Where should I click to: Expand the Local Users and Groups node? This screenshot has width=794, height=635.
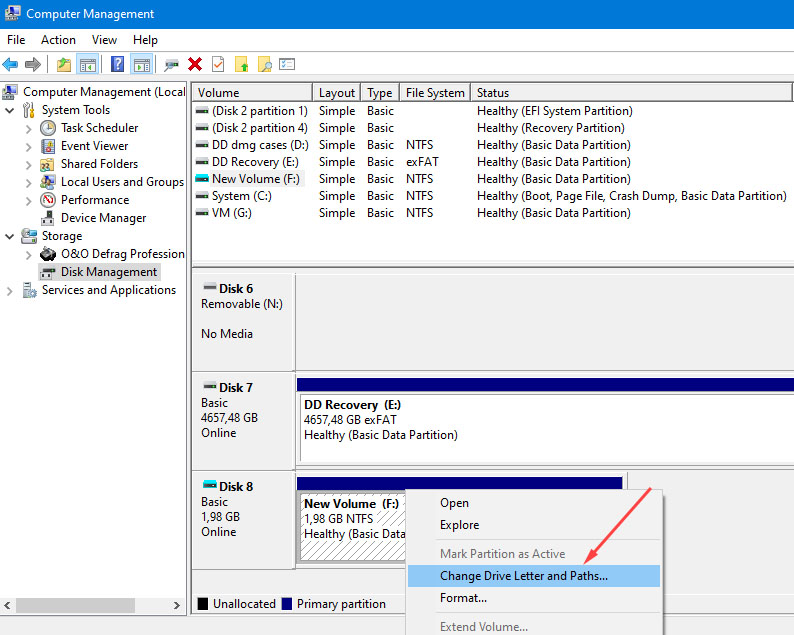(x=28, y=183)
